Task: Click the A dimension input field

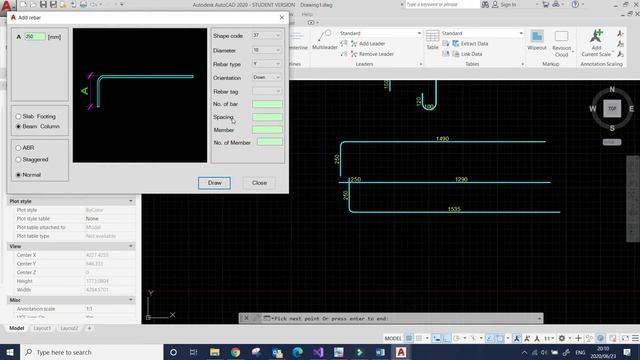Action: [35, 37]
